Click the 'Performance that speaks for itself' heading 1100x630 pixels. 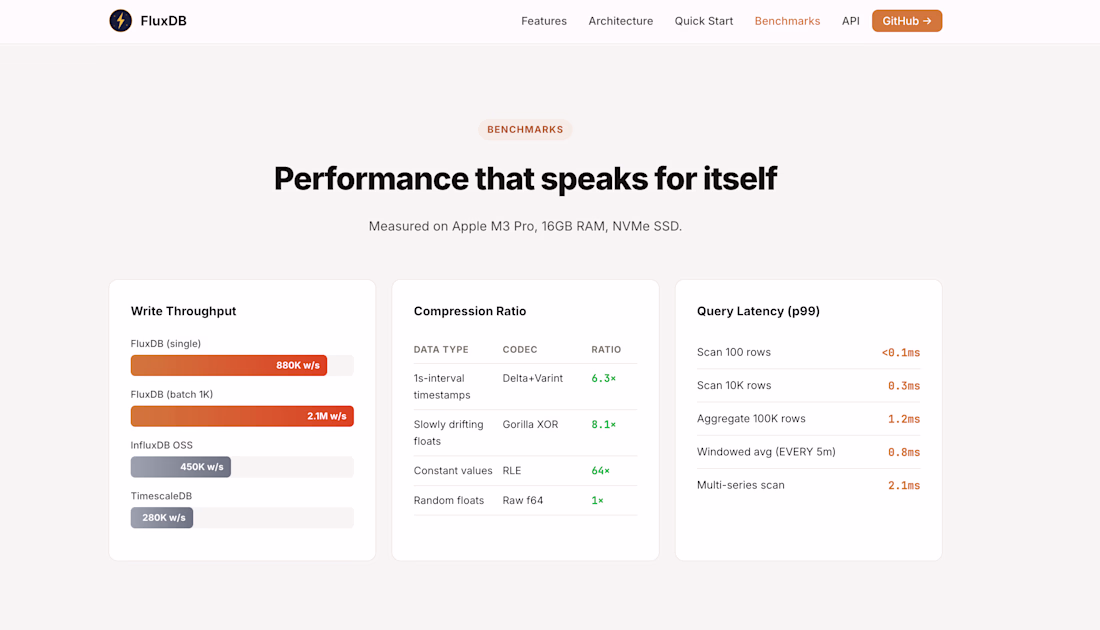525,178
